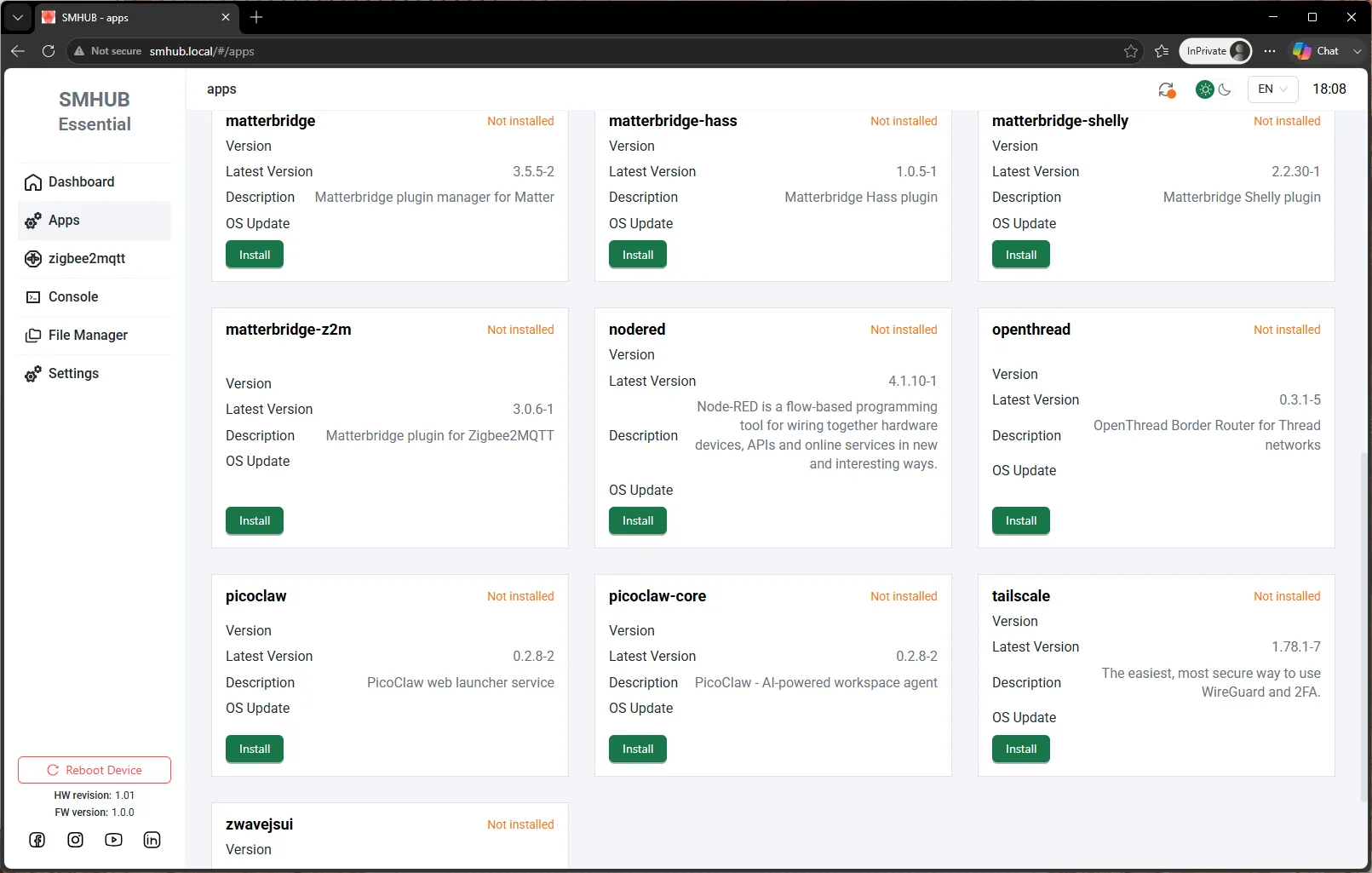
Task: Click HW revision 1.01 text
Action: pyautogui.click(x=95, y=795)
